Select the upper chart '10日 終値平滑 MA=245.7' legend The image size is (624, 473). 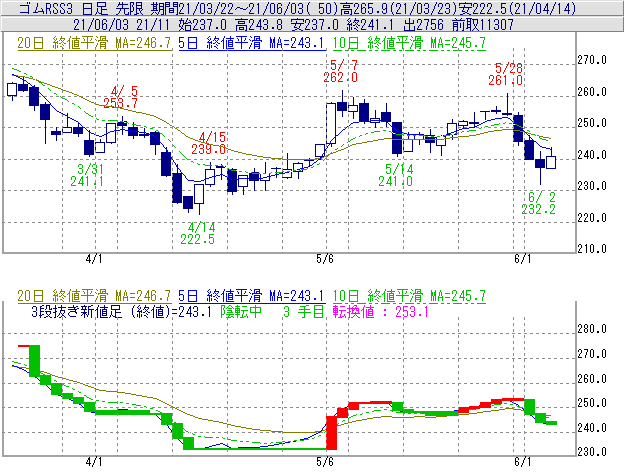409,43
